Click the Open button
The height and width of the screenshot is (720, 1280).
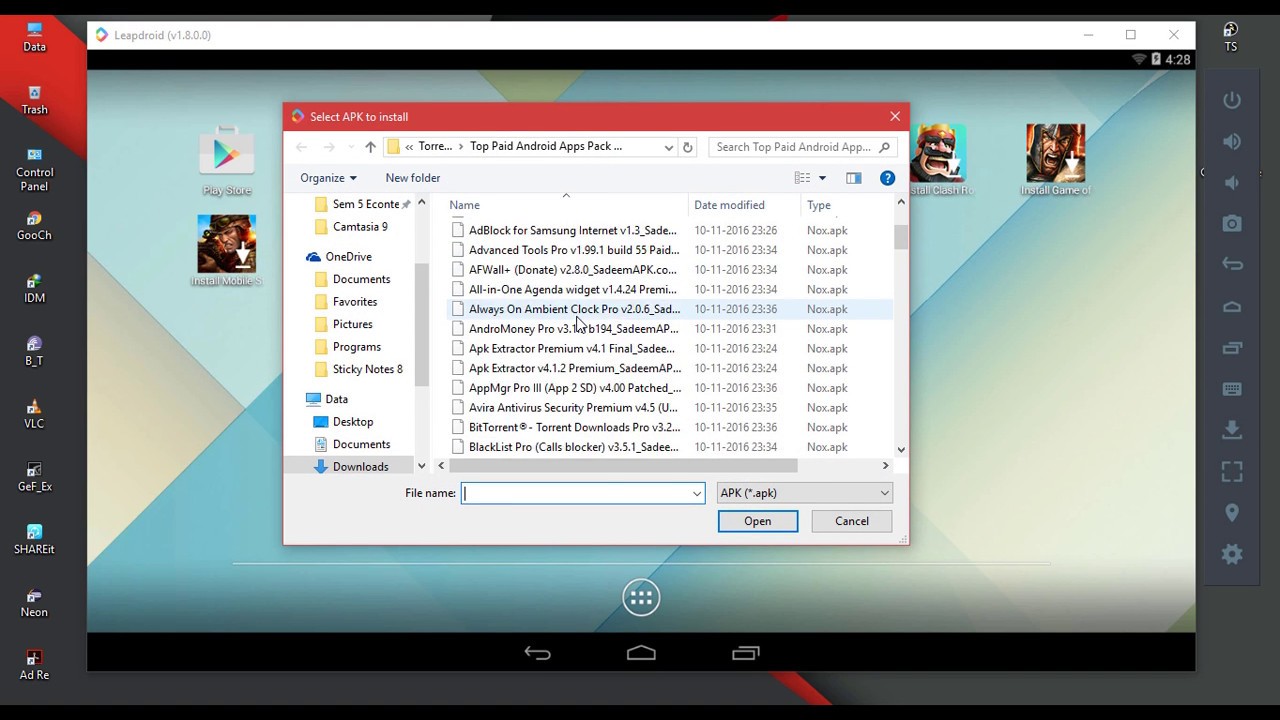[757, 521]
